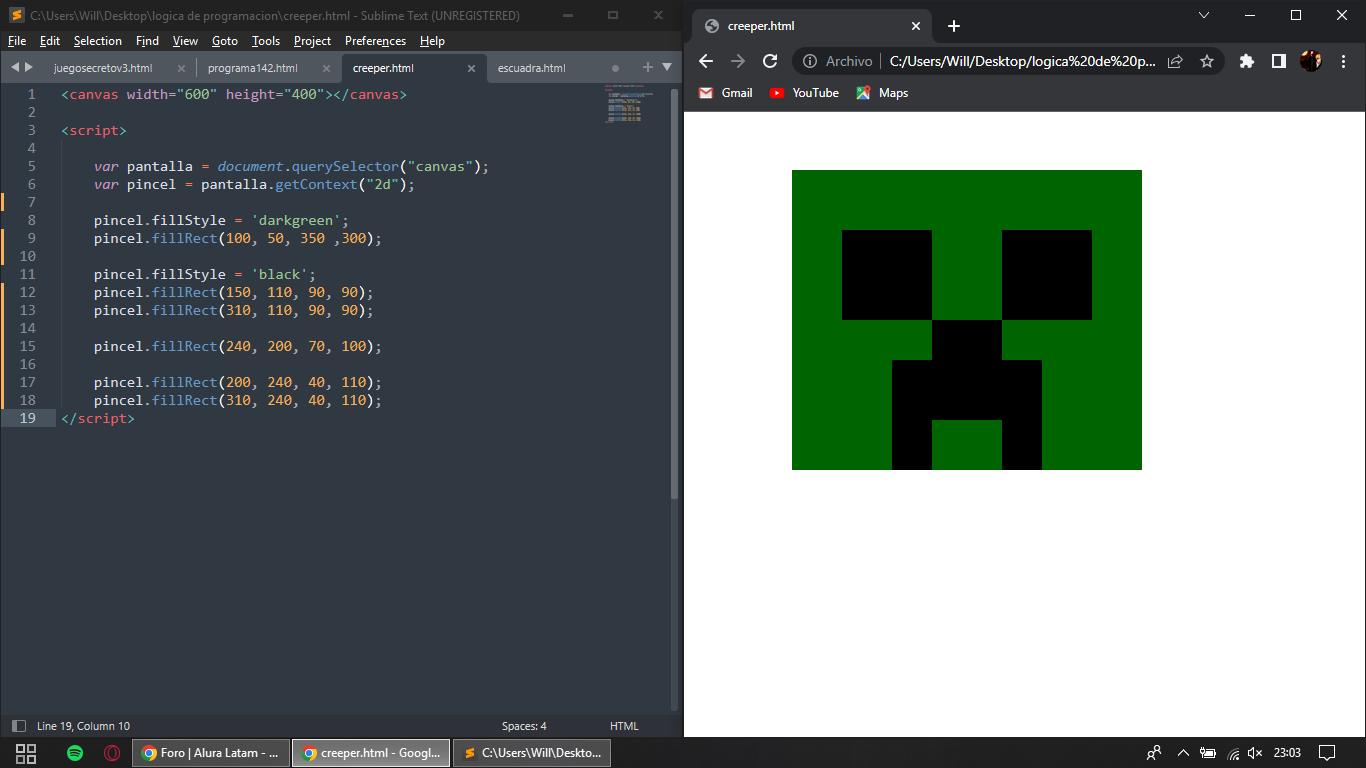Image resolution: width=1366 pixels, height=768 pixels.
Task: Open the Selection menu
Action: coord(97,41)
